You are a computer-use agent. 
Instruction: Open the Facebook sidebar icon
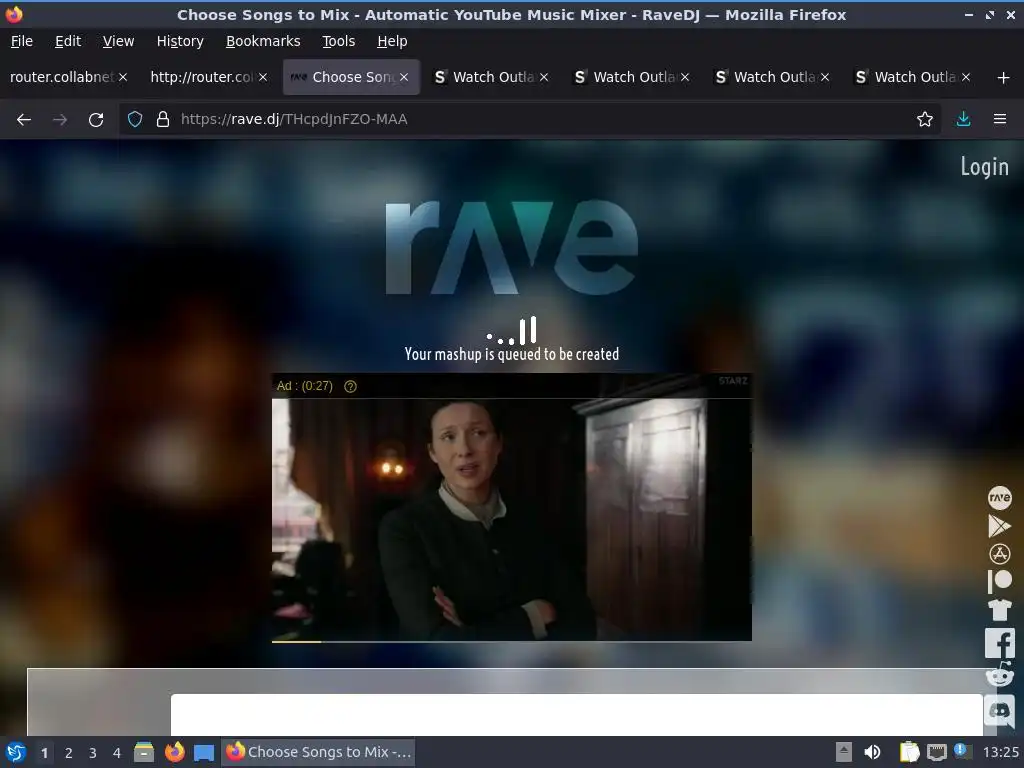1000,644
